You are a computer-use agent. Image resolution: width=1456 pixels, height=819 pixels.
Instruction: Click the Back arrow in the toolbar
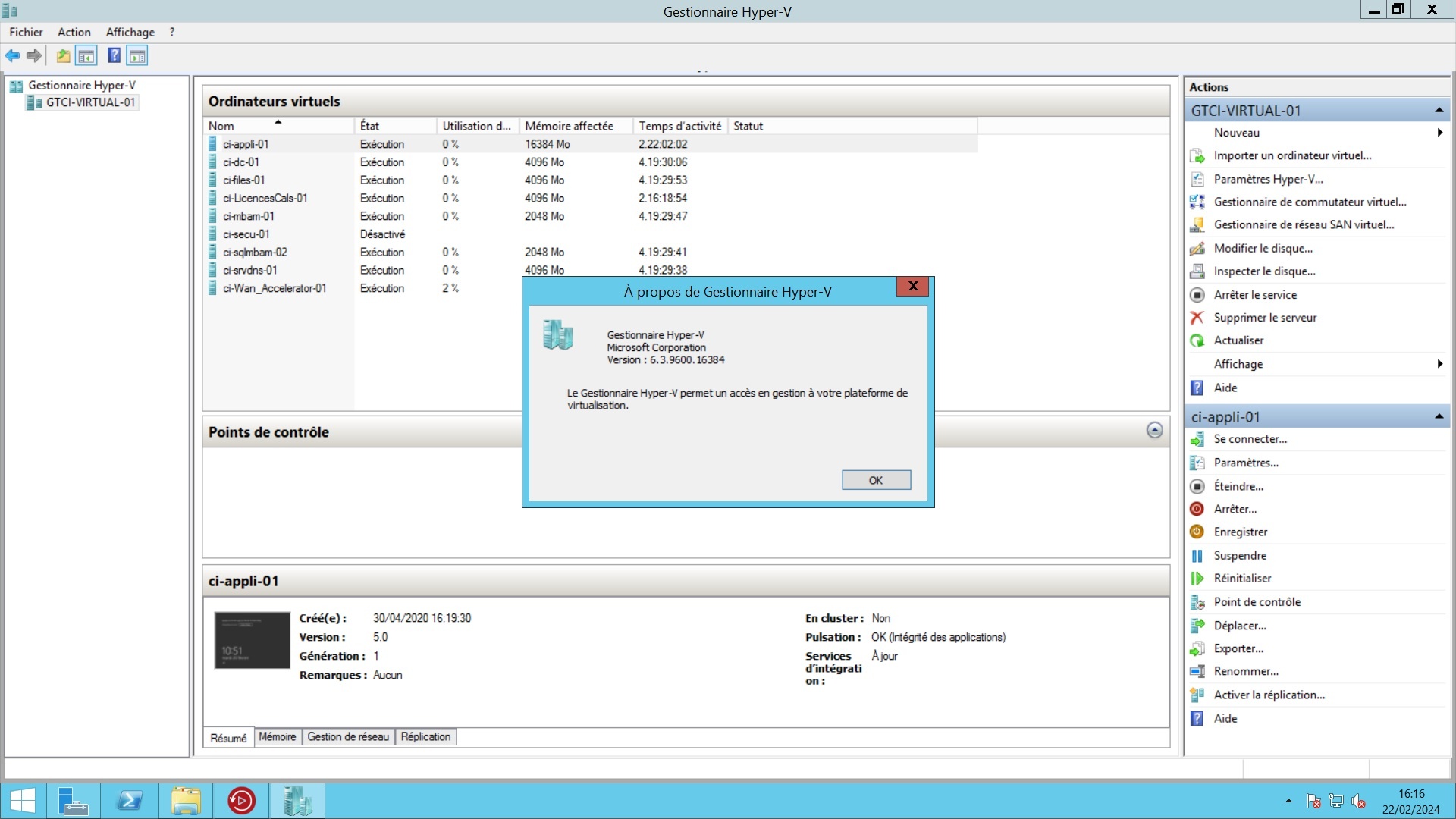tap(12, 55)
